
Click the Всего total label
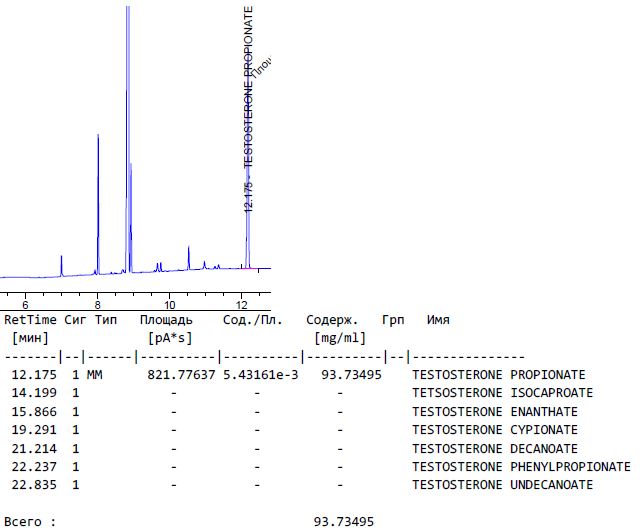30,521
